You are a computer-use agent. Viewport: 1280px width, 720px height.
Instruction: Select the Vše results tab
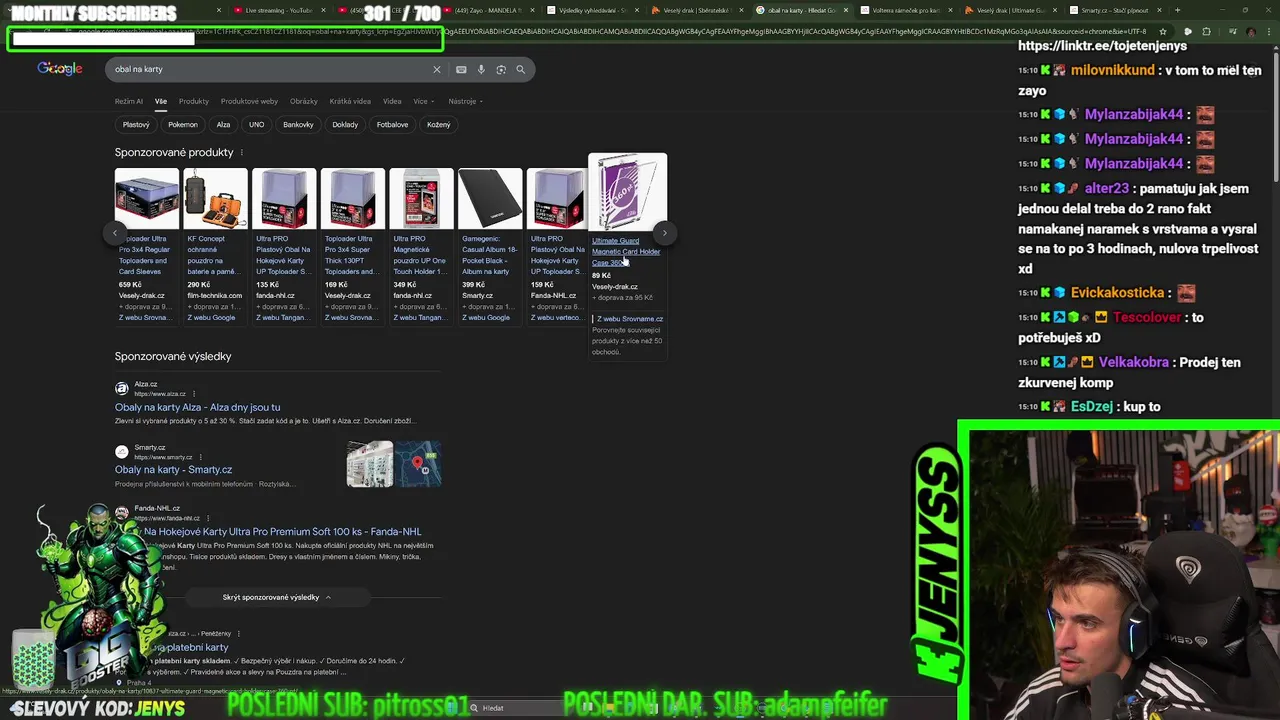160,101
